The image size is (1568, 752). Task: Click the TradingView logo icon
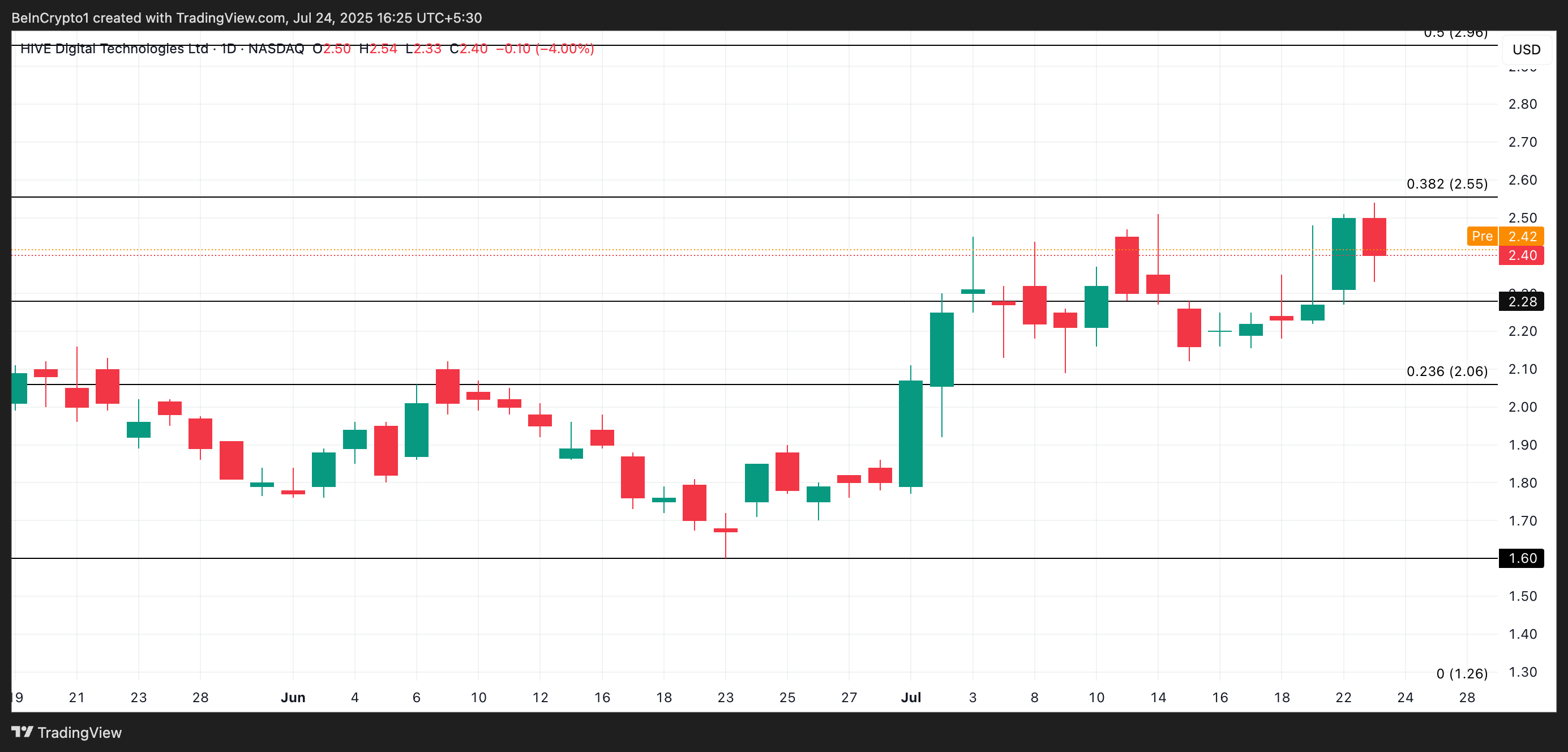pyautogui.click(x=23, y=731)
